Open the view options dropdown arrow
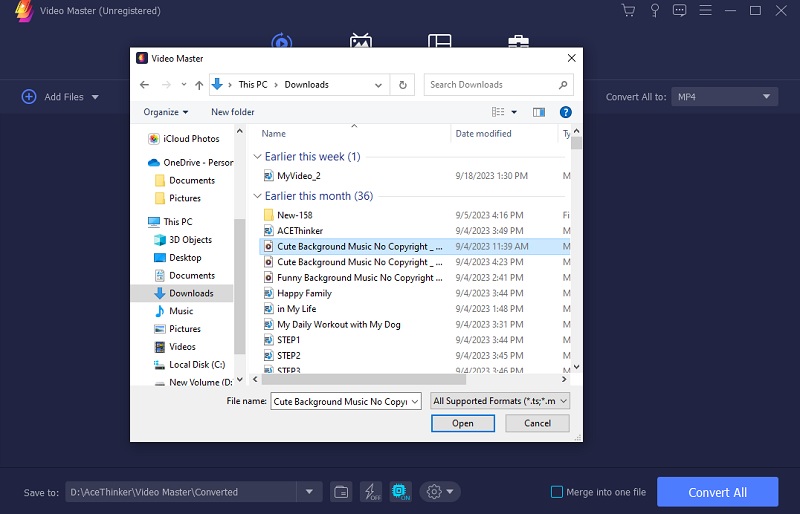The width and height of the screenshot is (800, 514). (514, 112)
